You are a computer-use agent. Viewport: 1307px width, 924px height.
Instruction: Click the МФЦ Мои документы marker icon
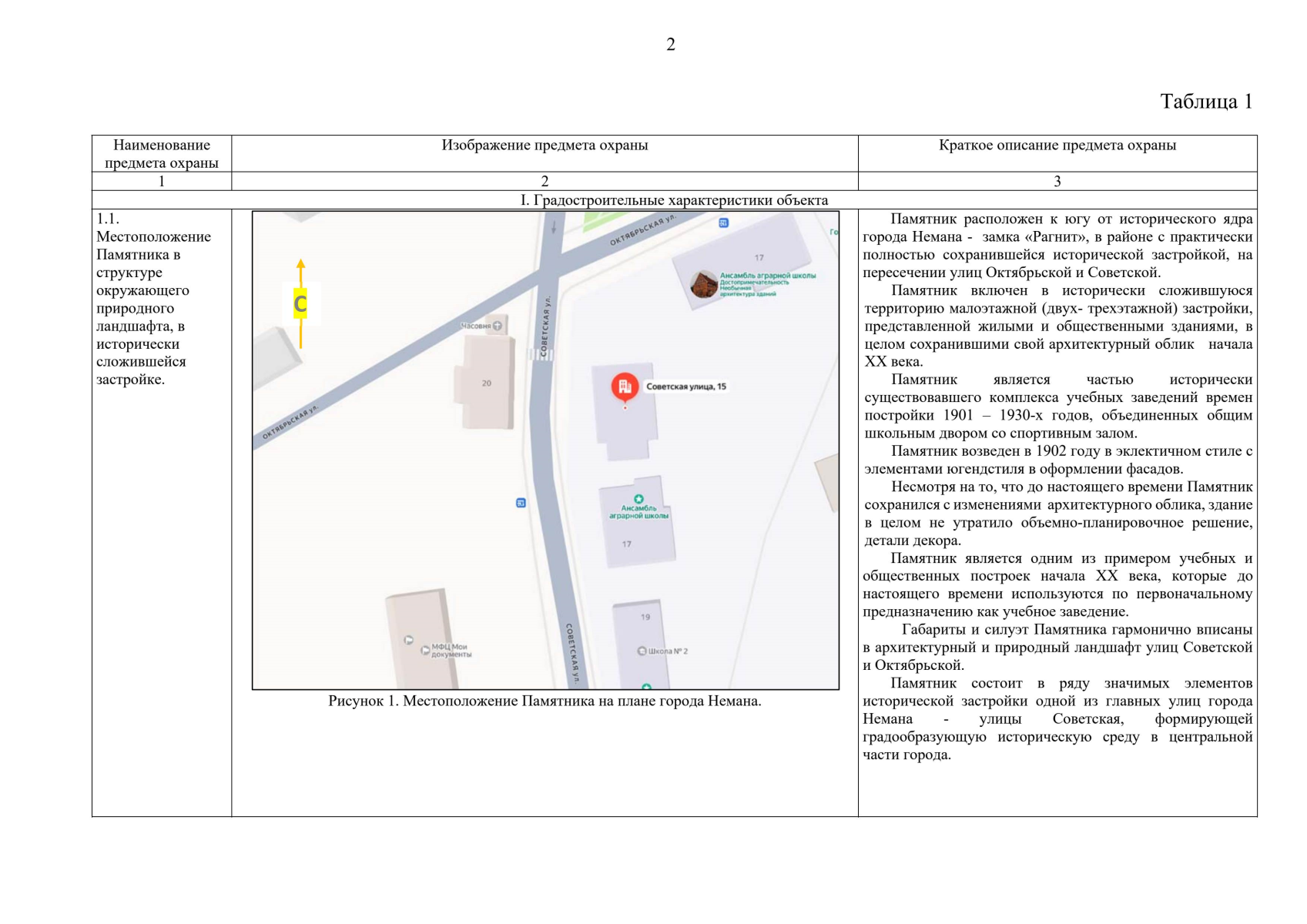[424, 651]
